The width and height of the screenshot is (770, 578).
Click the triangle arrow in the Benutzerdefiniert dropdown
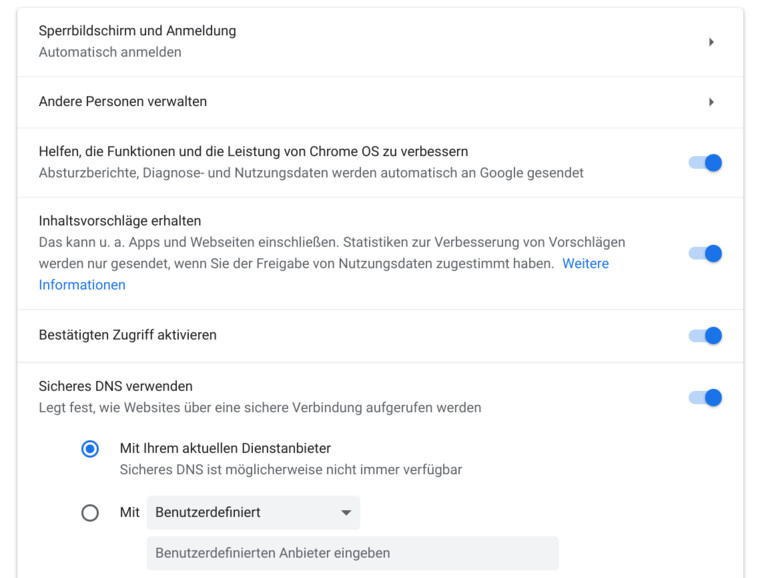346,513
